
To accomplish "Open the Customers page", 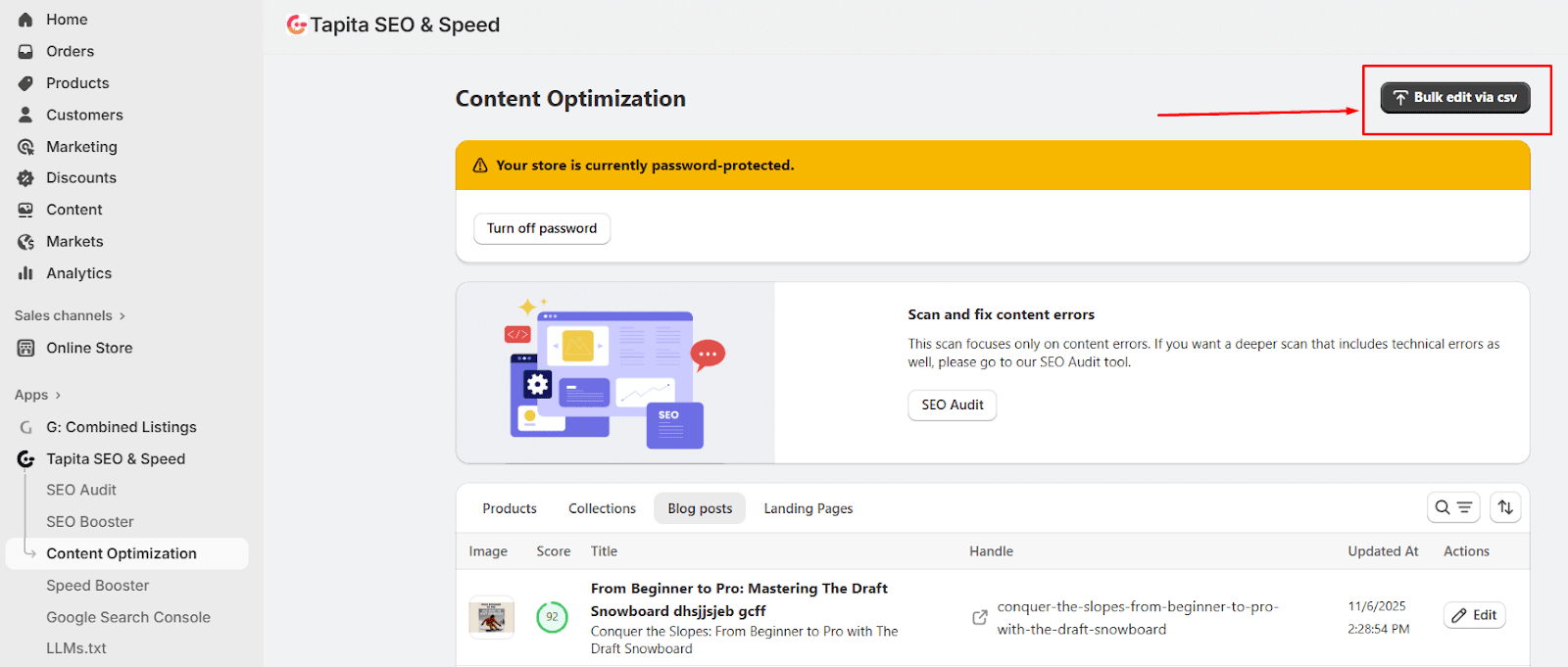I will (84, 115).
